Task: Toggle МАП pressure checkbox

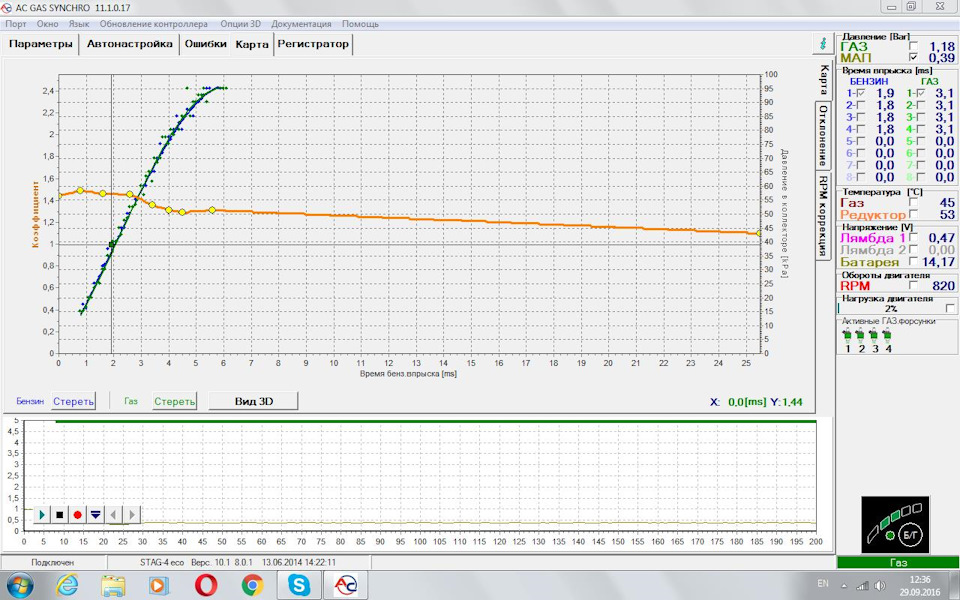Action: 913,58
